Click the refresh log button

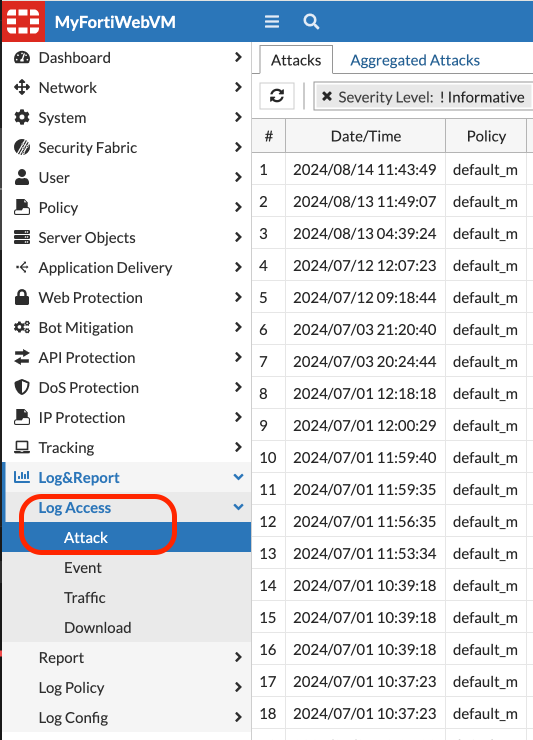[277, 96]
